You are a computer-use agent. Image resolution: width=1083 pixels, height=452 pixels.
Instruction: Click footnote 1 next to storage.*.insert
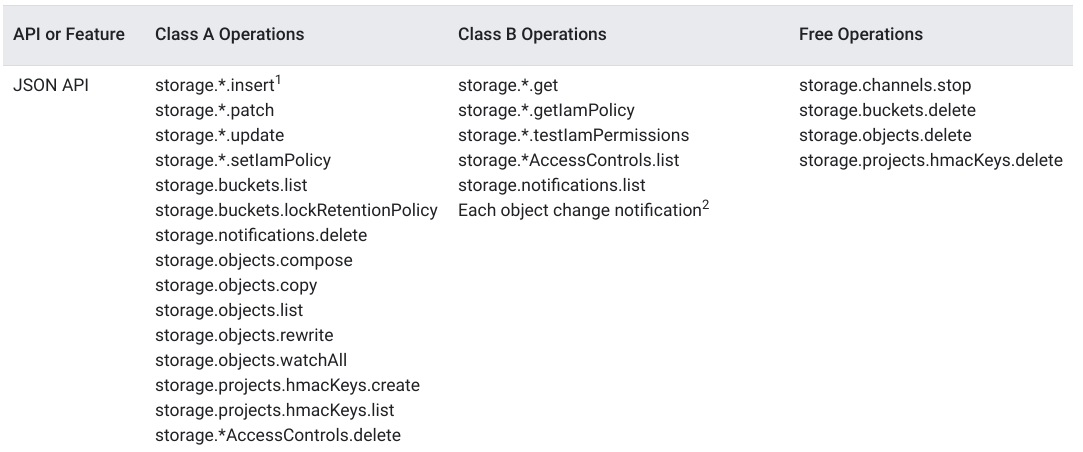pyautogui.click(x=279, y=80)
